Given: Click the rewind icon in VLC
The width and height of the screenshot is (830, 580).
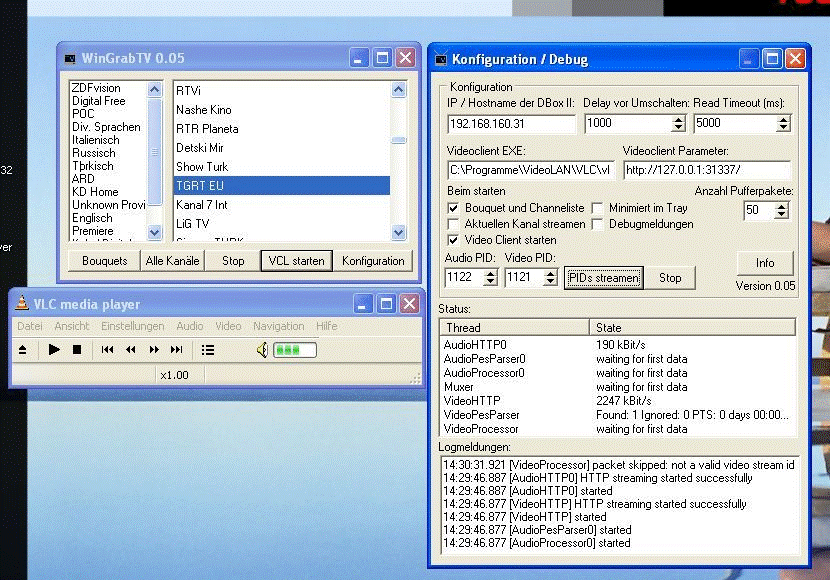Looking at the screenshot, I should click(x=131, y=350).
